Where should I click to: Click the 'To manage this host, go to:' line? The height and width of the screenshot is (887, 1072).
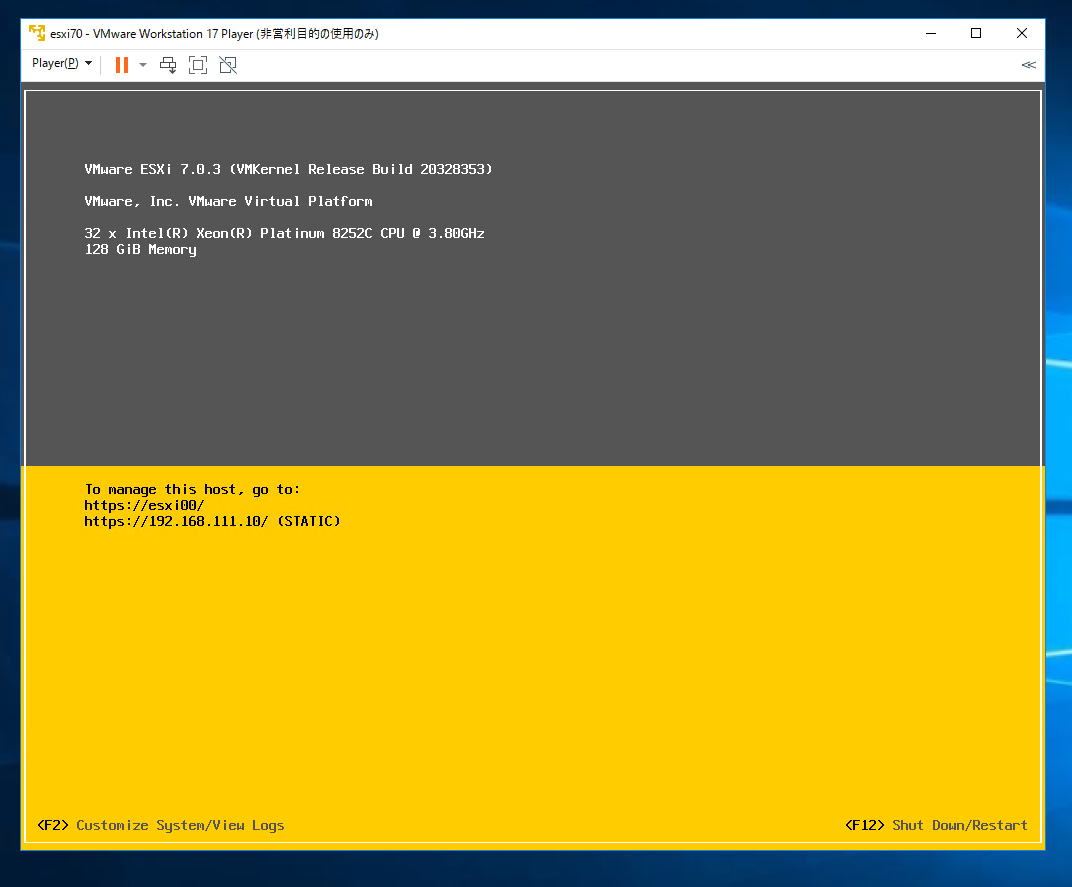[x=192, y=490]
